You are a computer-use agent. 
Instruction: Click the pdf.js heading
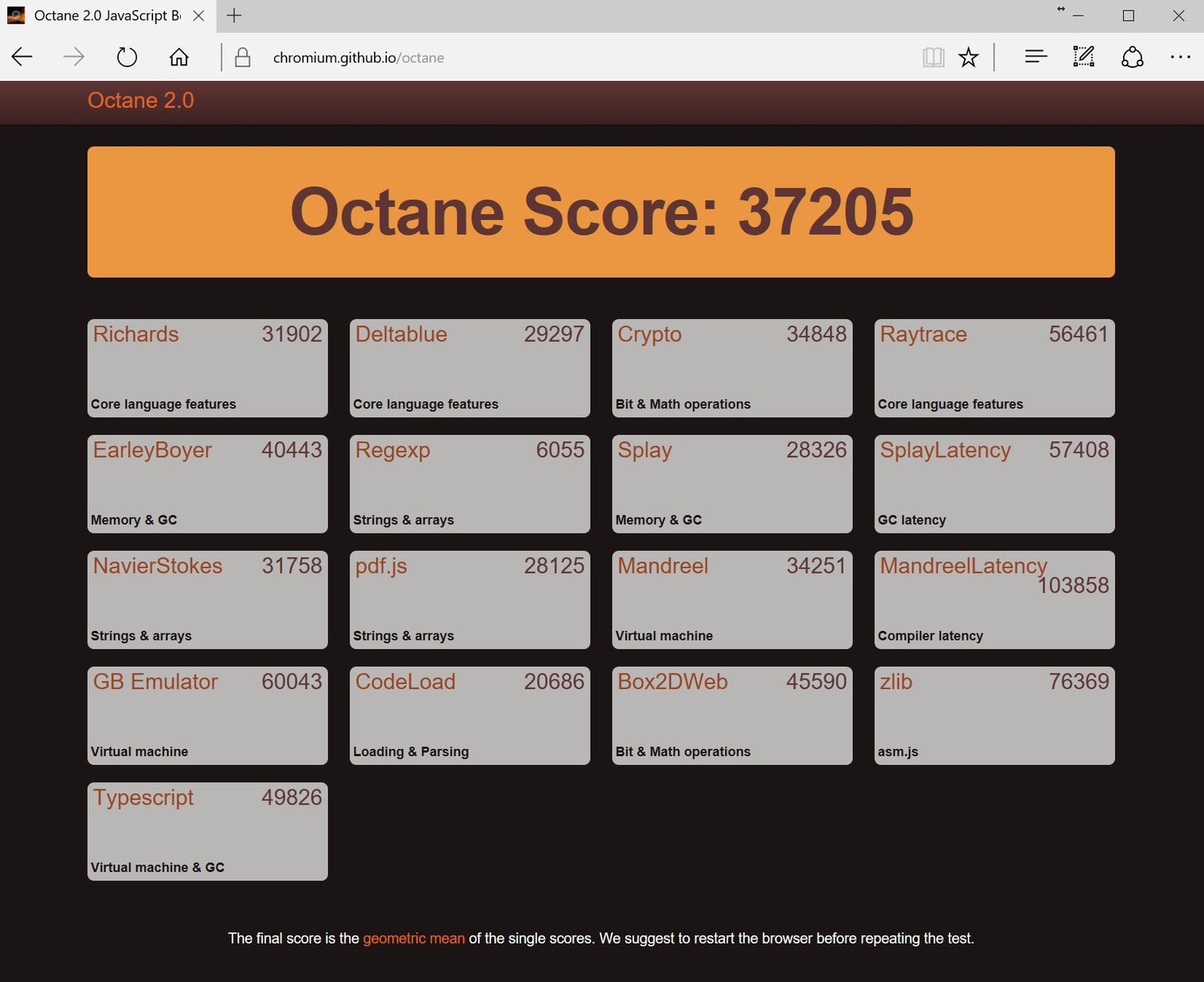click(381, 566)
